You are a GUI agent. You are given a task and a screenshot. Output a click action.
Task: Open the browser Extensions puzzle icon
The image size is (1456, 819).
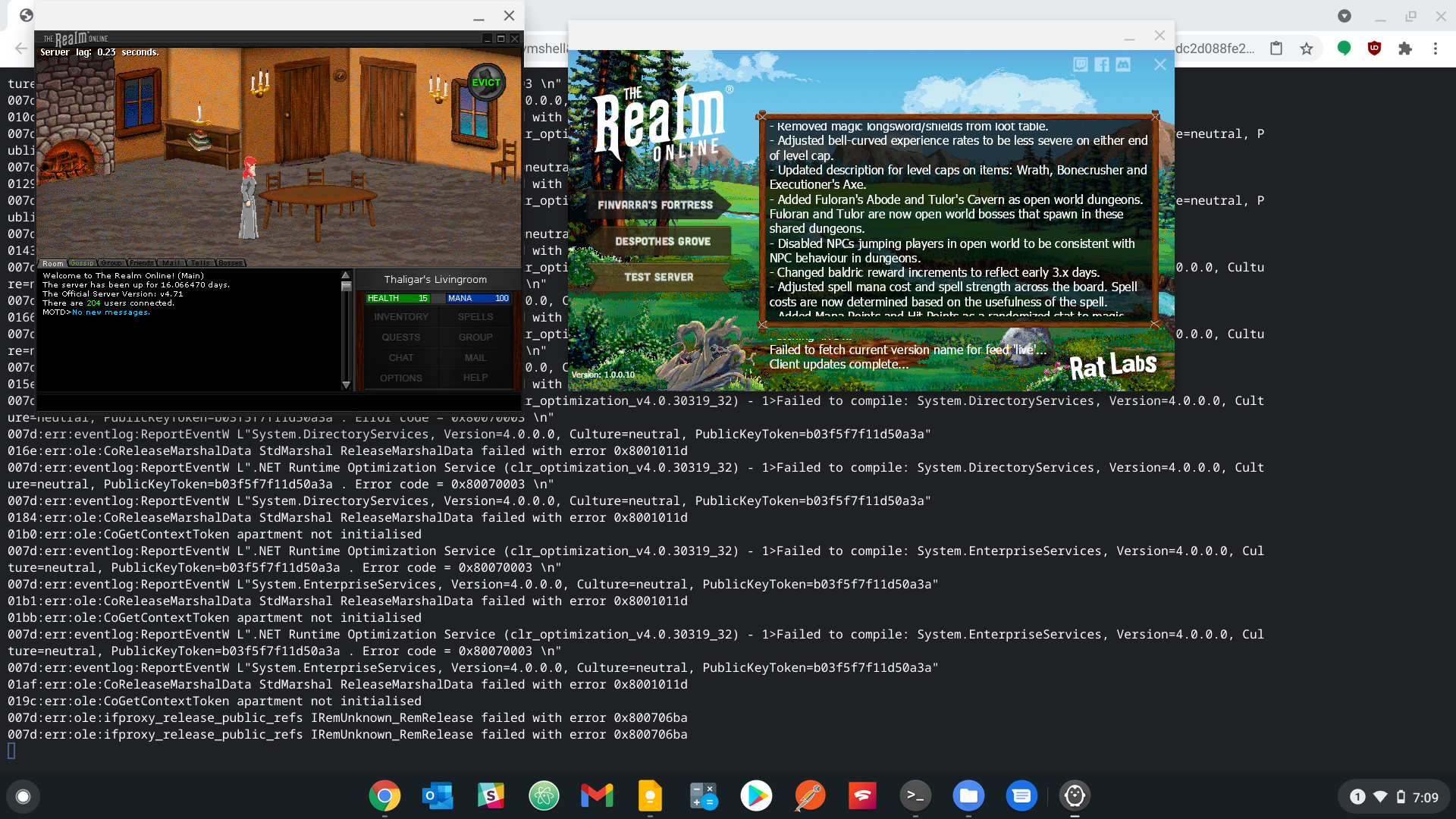1405,49
